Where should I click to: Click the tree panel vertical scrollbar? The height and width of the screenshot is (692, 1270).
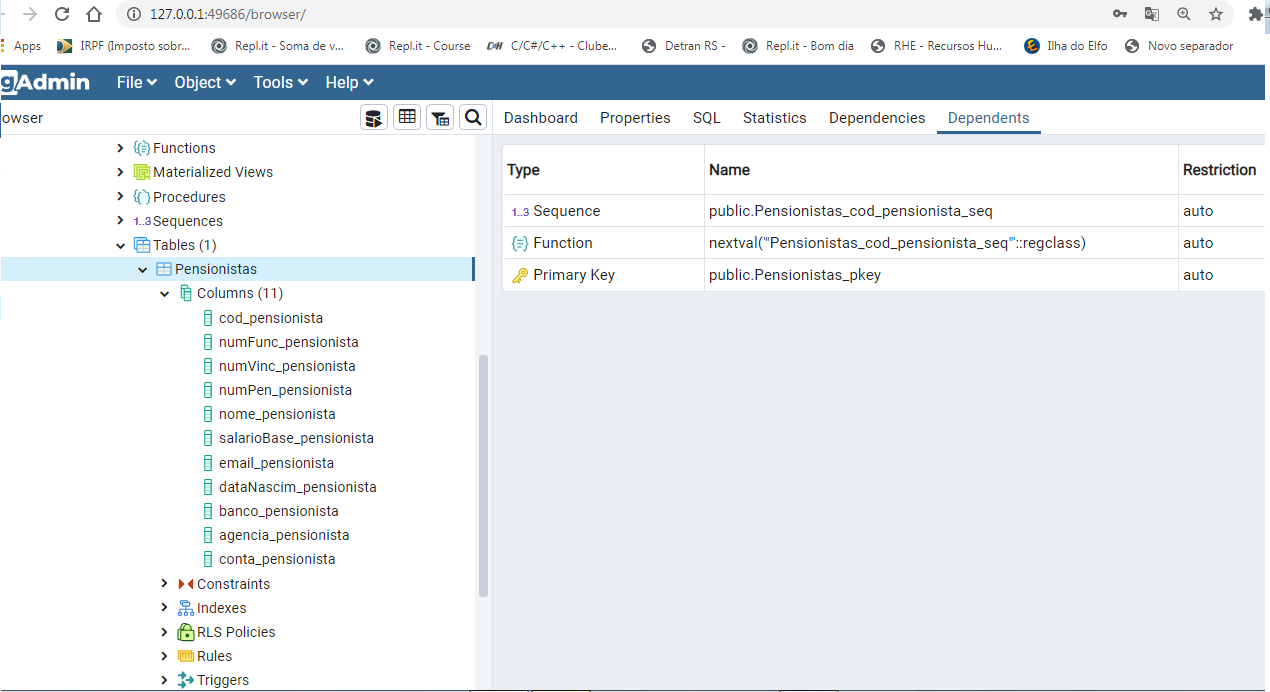[x=483, y=475]
